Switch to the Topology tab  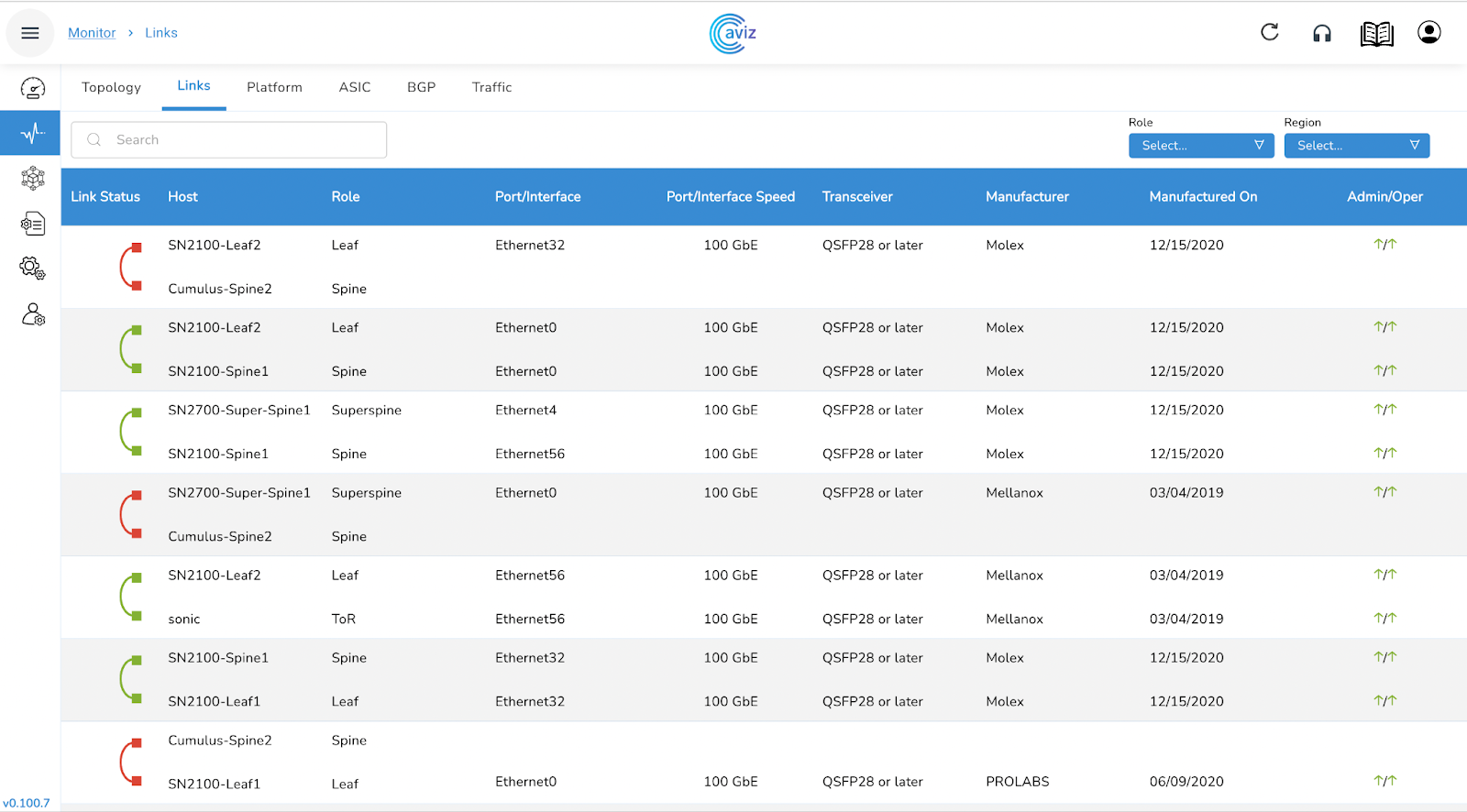tap(111, 88)
